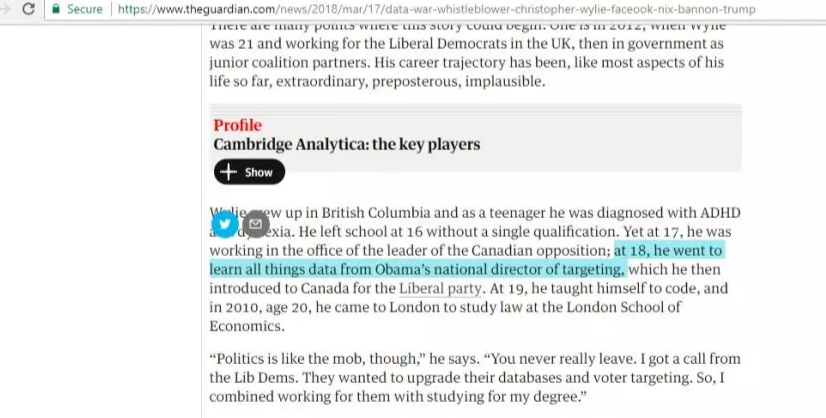Expand the key players profile with Show

pyautogui.click(x=249, y=172)
